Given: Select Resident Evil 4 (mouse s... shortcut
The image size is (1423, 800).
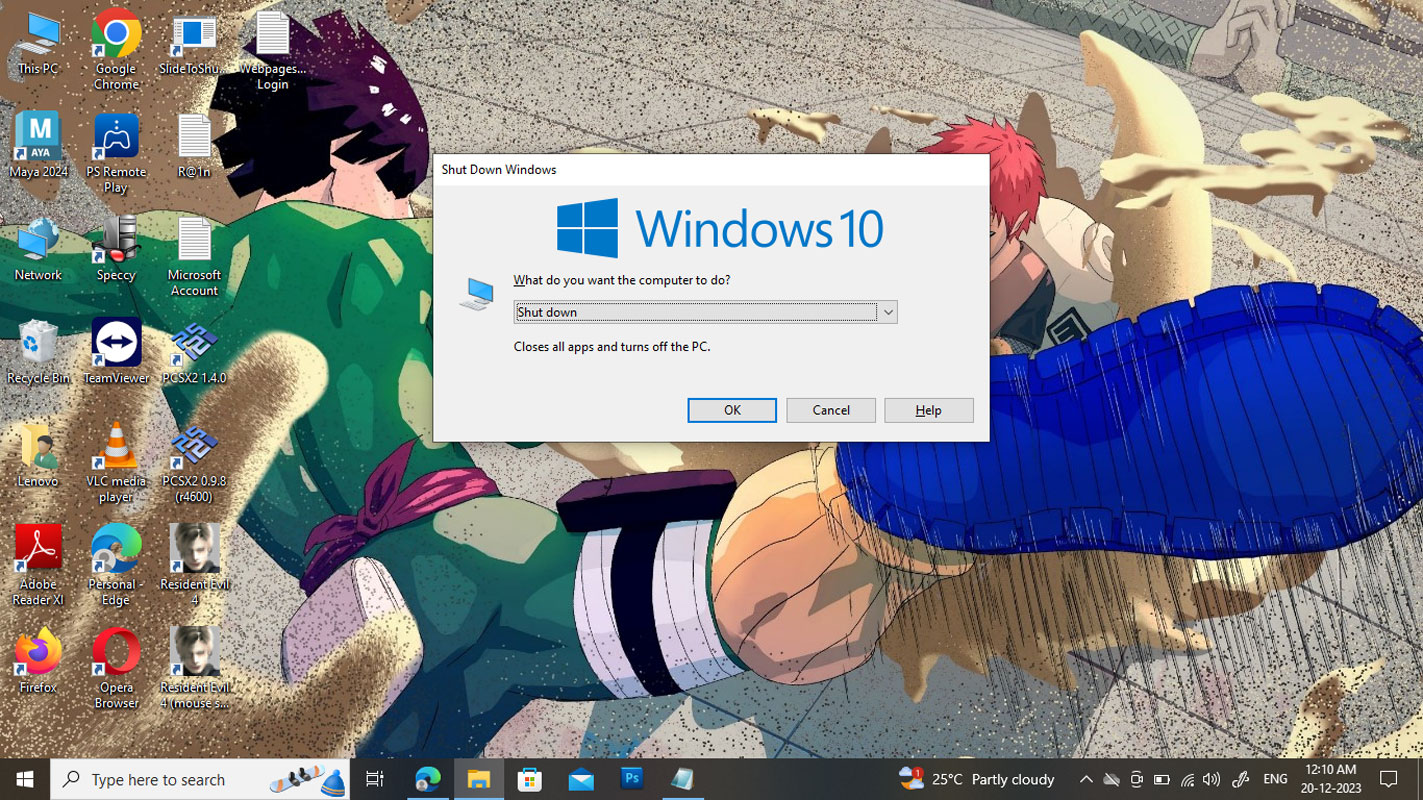Looking at the screenshot, I should pyautogui.click(x=194, y=667).
